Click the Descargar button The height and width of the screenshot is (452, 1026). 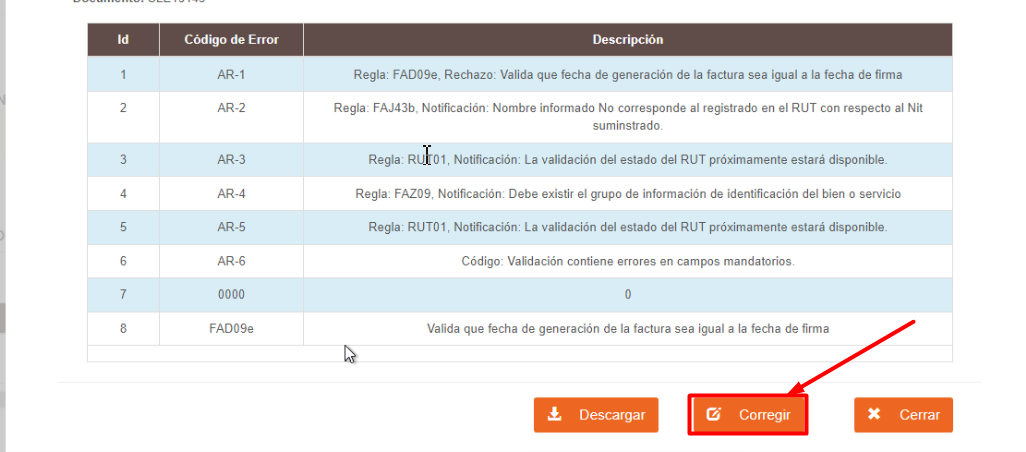(595, 415)
